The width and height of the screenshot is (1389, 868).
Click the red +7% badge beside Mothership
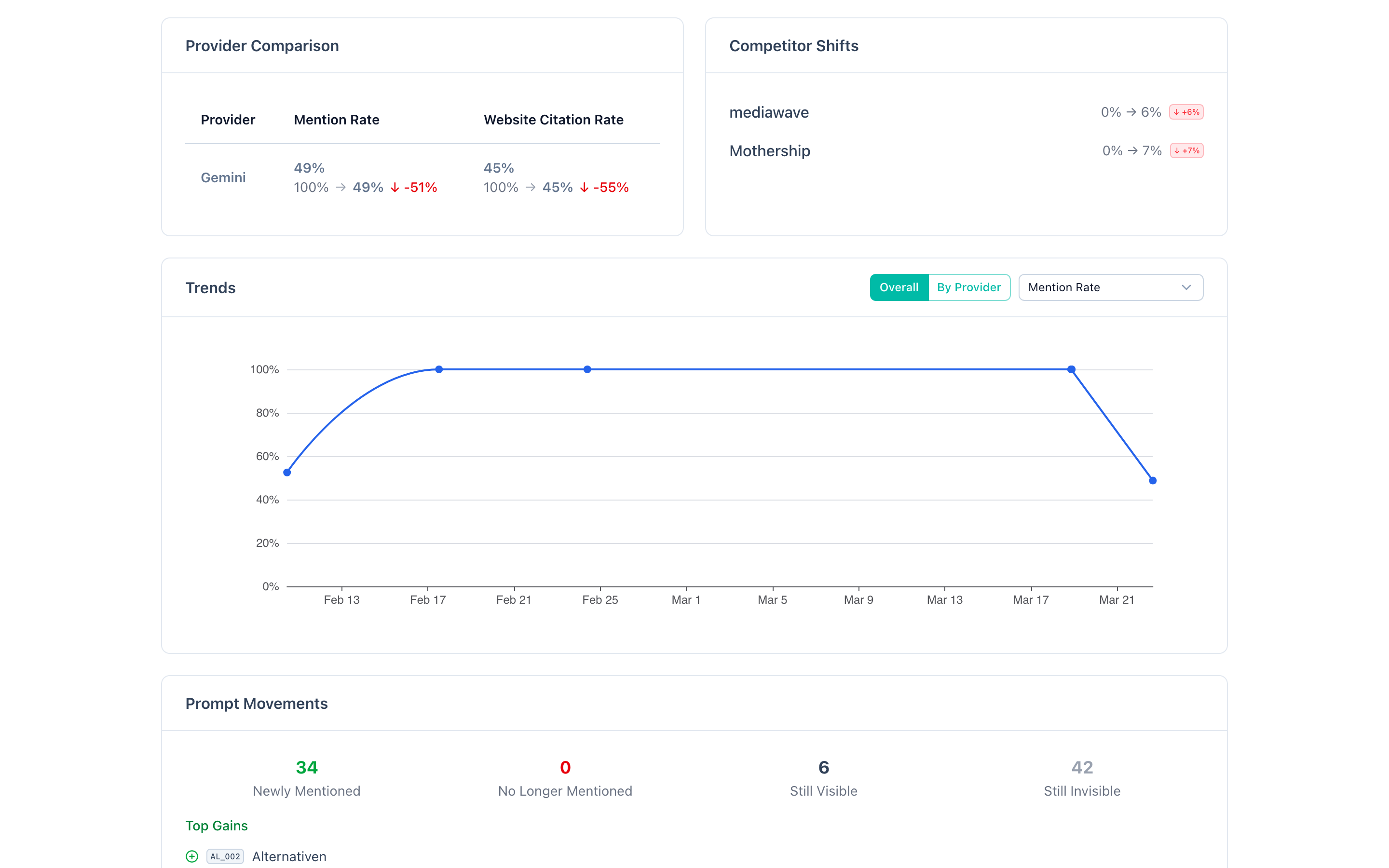pos(1186,150)
